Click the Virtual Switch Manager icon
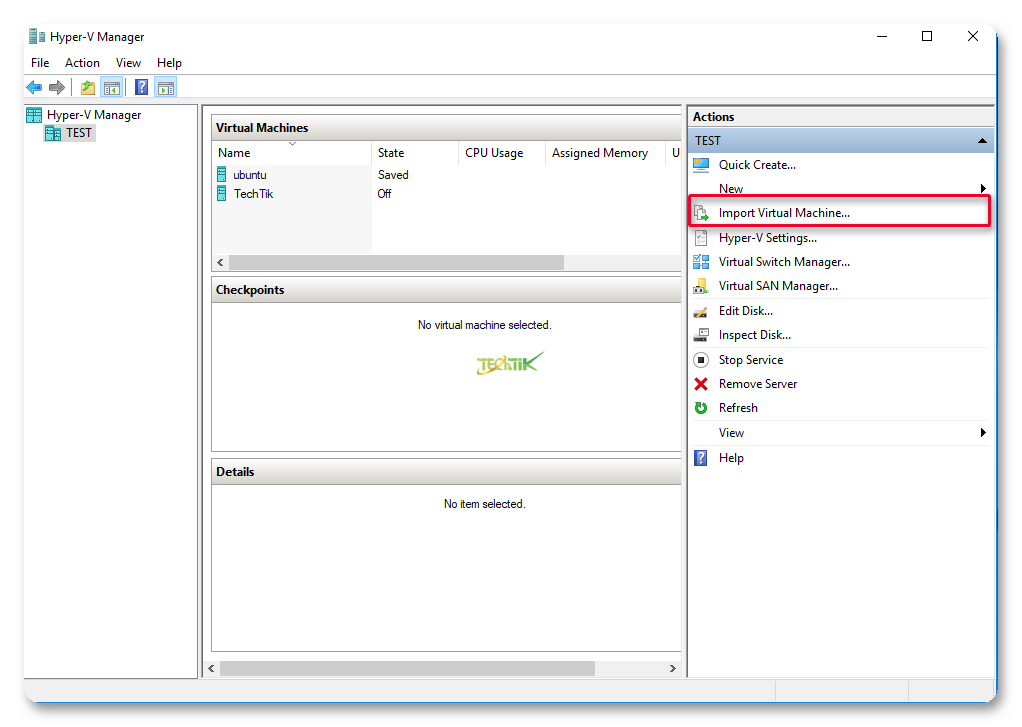The image size is (1022, 727). [701, 262]
